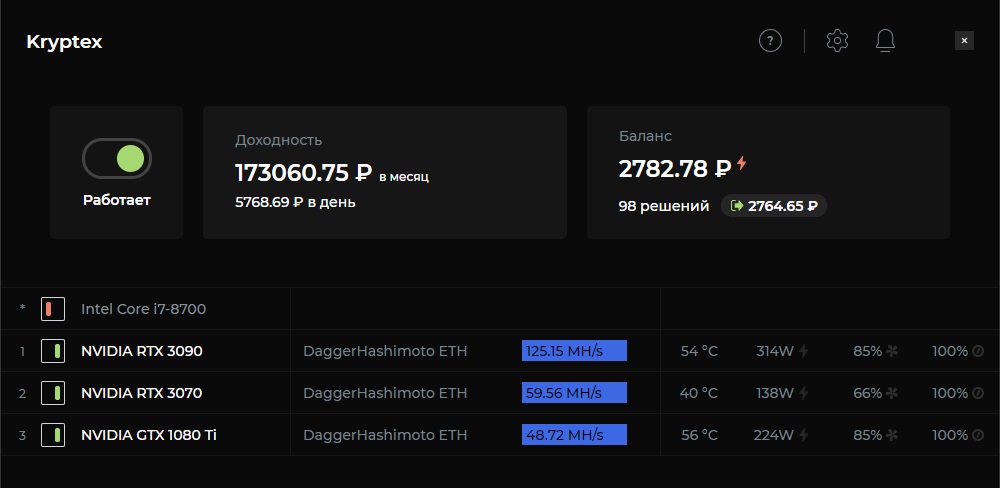
Task: Click the 98 решений text
Action: 664,206
